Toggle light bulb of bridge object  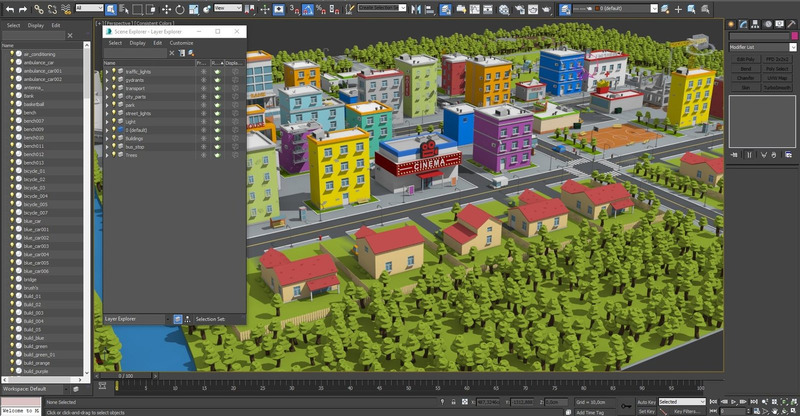(x=12, y=279)
